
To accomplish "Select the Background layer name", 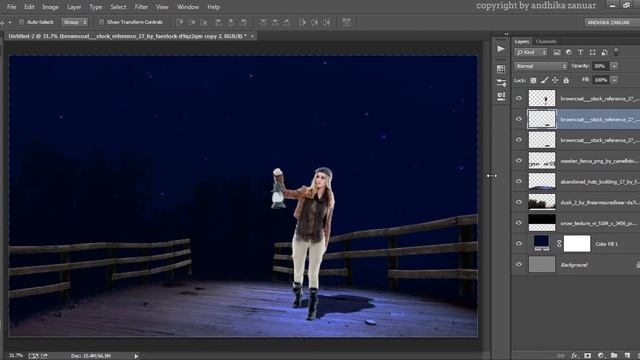I will click(x=574, y=265).
